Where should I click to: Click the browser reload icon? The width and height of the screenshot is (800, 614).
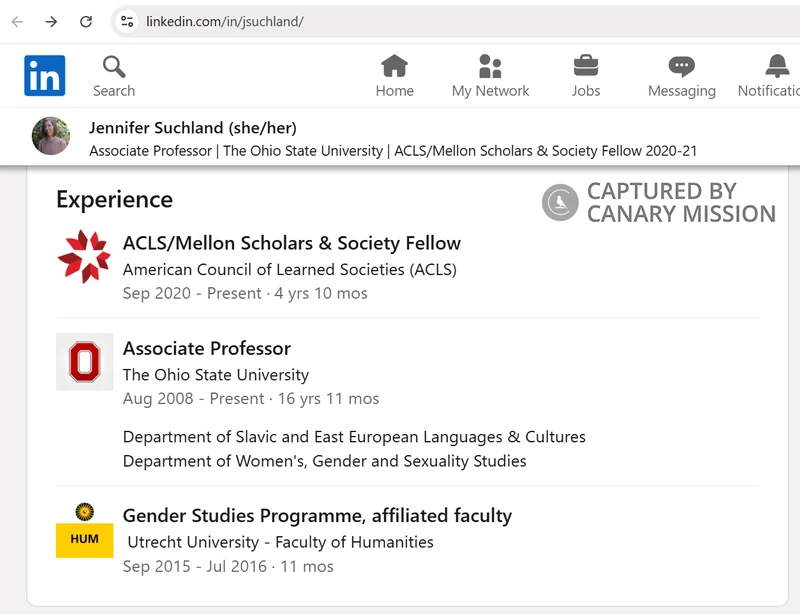pos(86,21)
